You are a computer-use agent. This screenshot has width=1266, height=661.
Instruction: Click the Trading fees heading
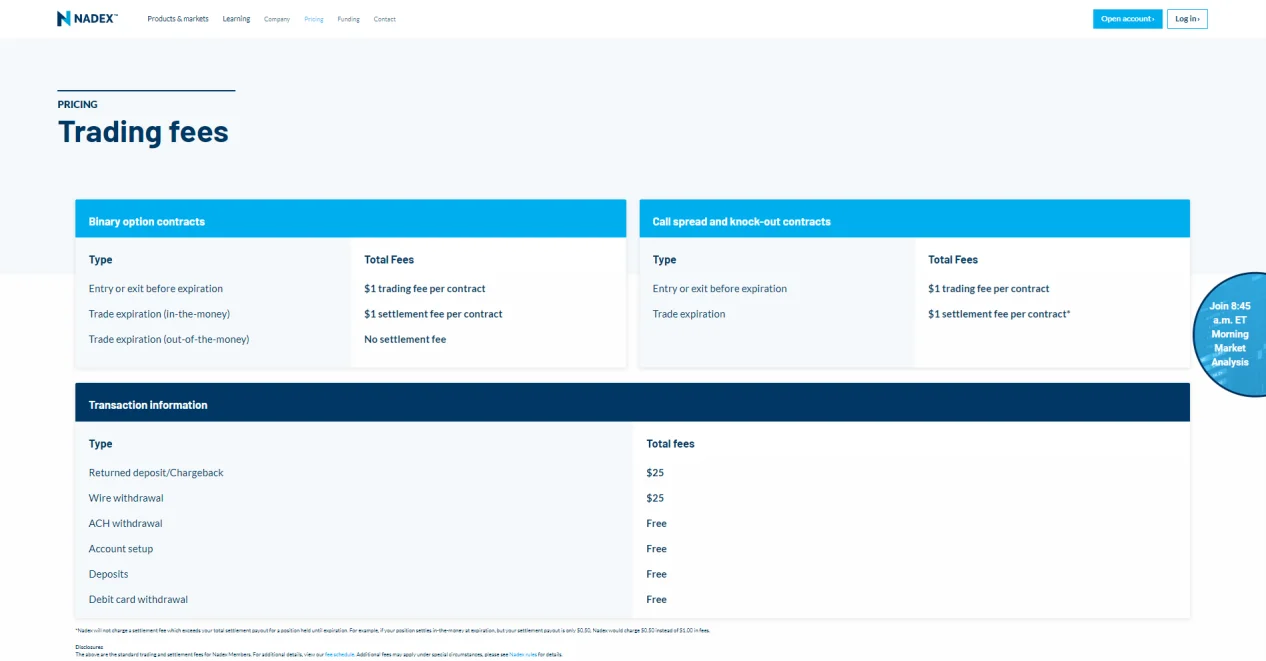pos(143,131)
